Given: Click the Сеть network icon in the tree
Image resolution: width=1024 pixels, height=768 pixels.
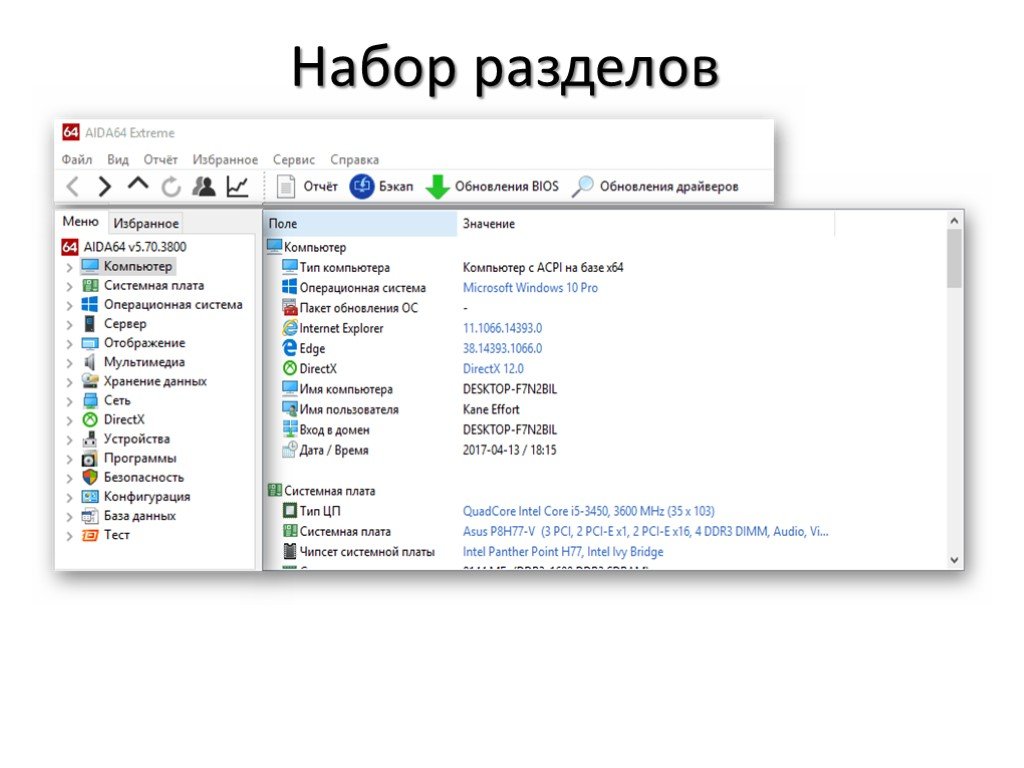Looking at the screenshot, I should (x=90, y=400).
